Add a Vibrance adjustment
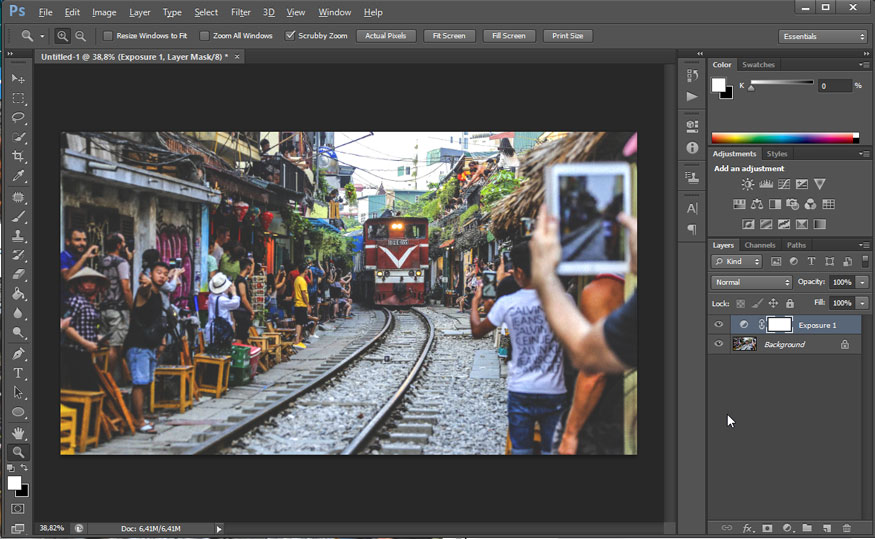The image size is (875, 539). (x=819, y=184)
